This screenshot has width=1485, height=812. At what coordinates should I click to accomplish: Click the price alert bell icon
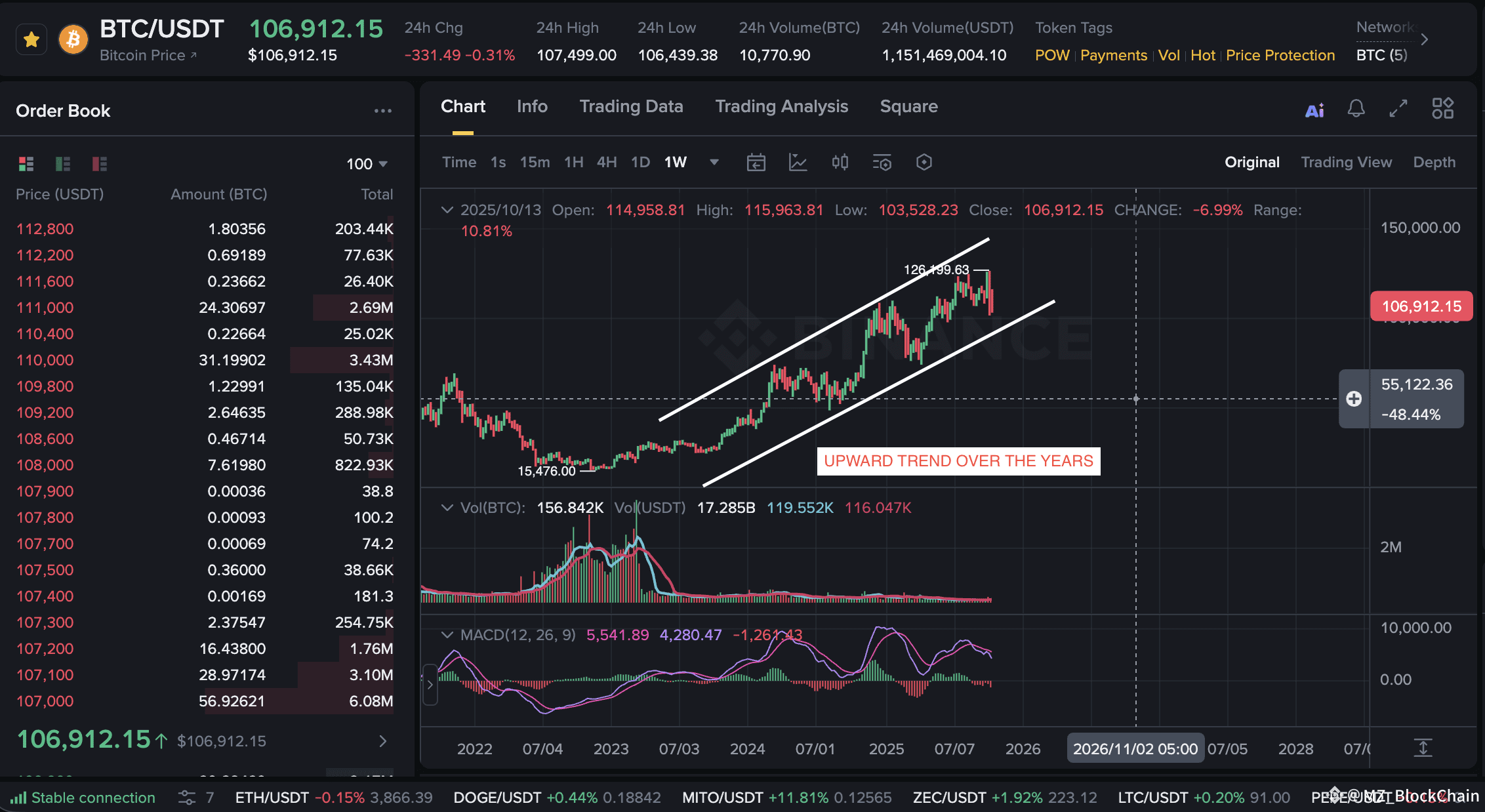1356,109
